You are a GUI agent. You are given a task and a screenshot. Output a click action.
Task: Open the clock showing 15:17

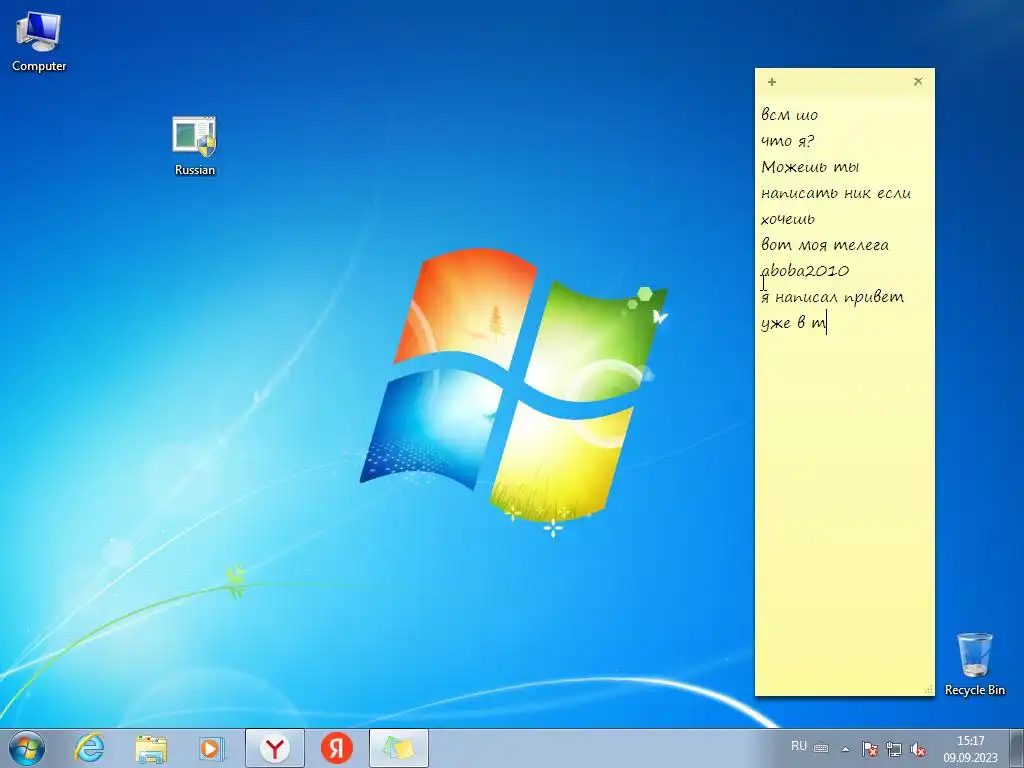(970, 749)
